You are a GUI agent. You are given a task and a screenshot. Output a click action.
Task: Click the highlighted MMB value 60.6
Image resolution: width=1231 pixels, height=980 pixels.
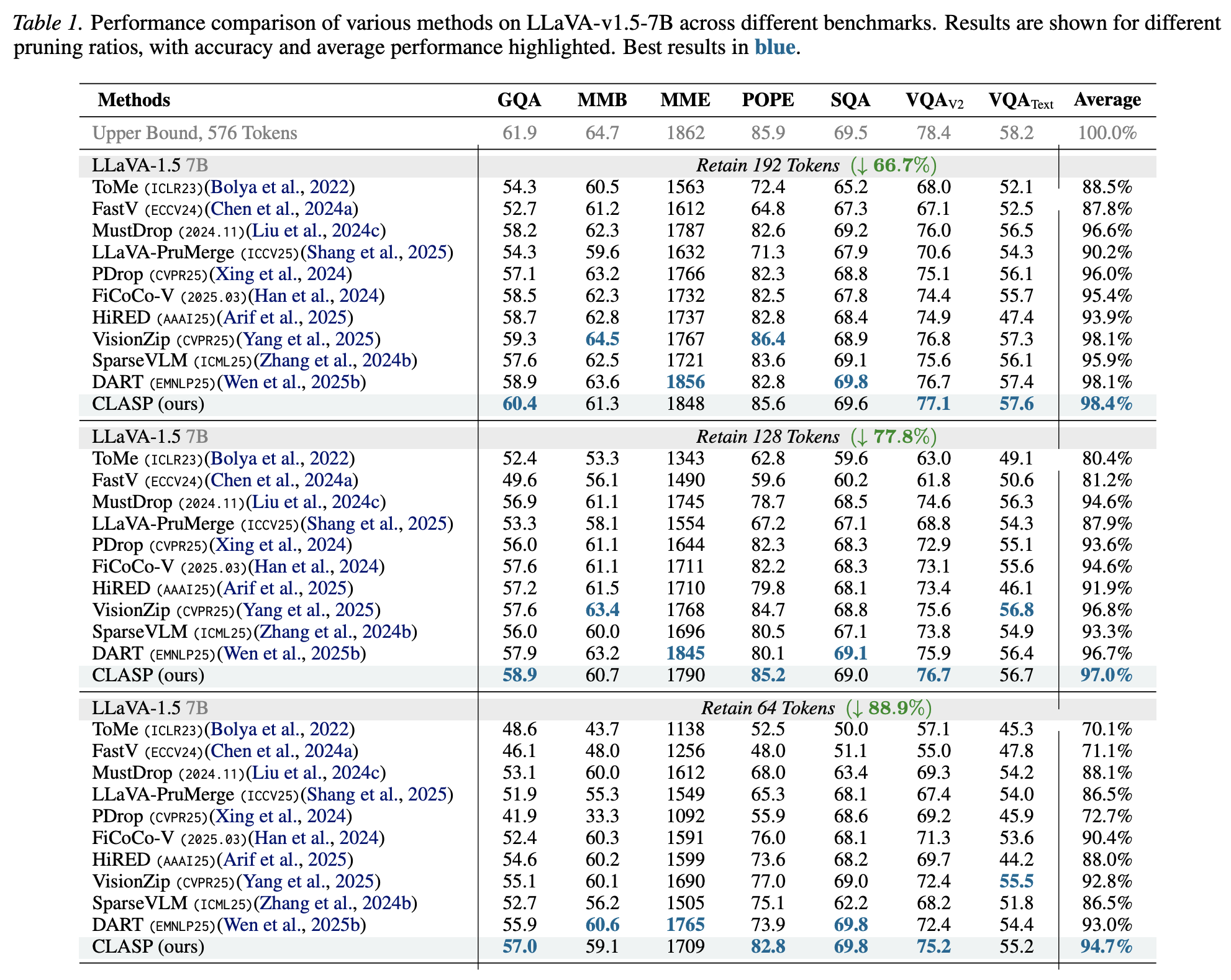coord(602,925)
